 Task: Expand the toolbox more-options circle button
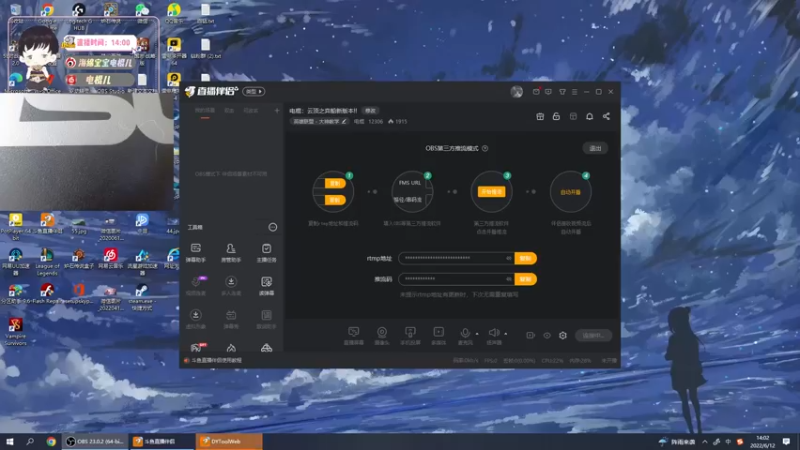273,227
